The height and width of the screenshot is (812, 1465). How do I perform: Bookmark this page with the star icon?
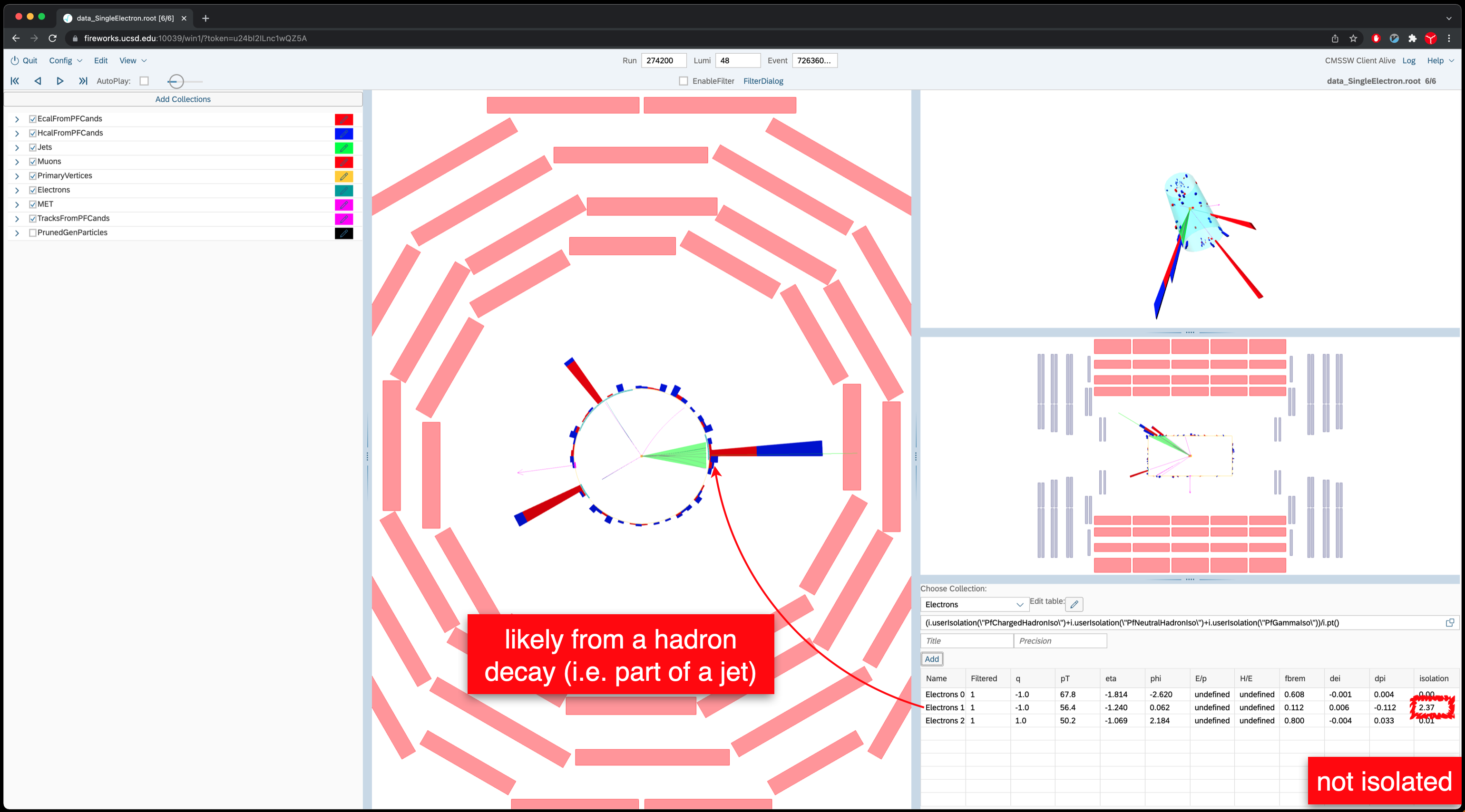pos(1353,38)
